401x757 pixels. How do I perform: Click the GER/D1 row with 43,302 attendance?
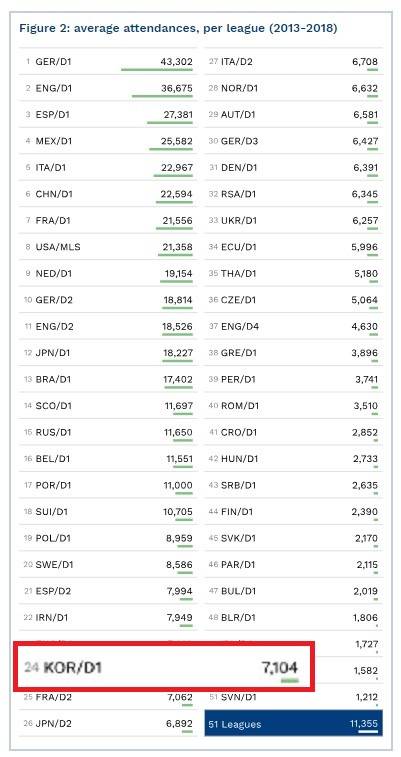click(x=108, y=61)
